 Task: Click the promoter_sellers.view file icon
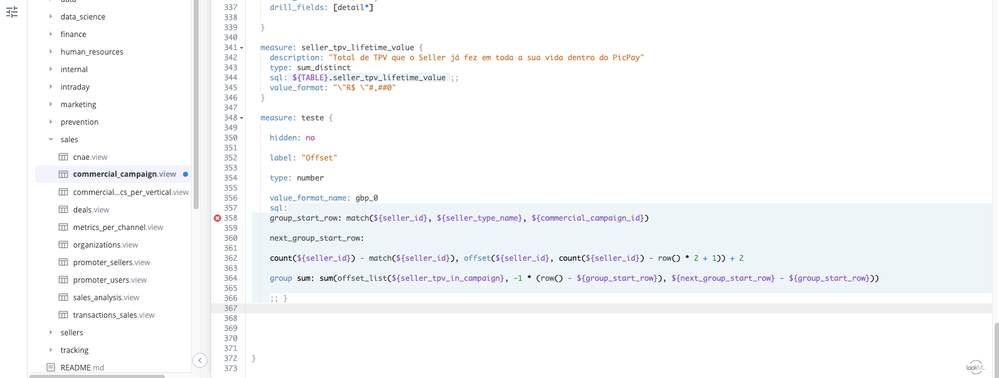click(63, 262)
